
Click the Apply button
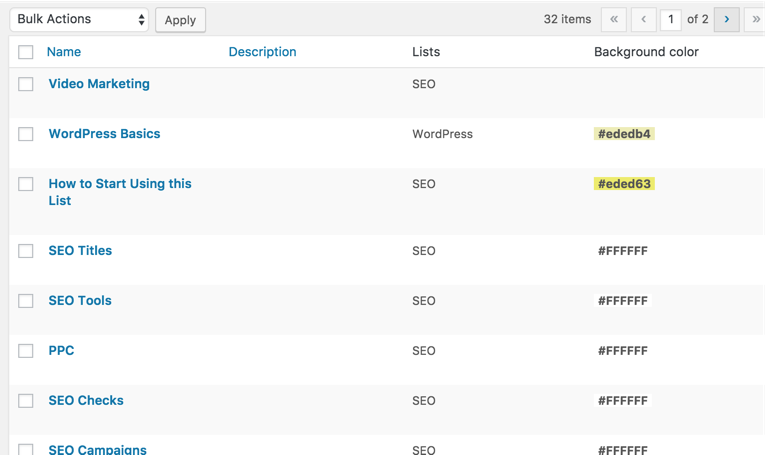pos(180,20)
